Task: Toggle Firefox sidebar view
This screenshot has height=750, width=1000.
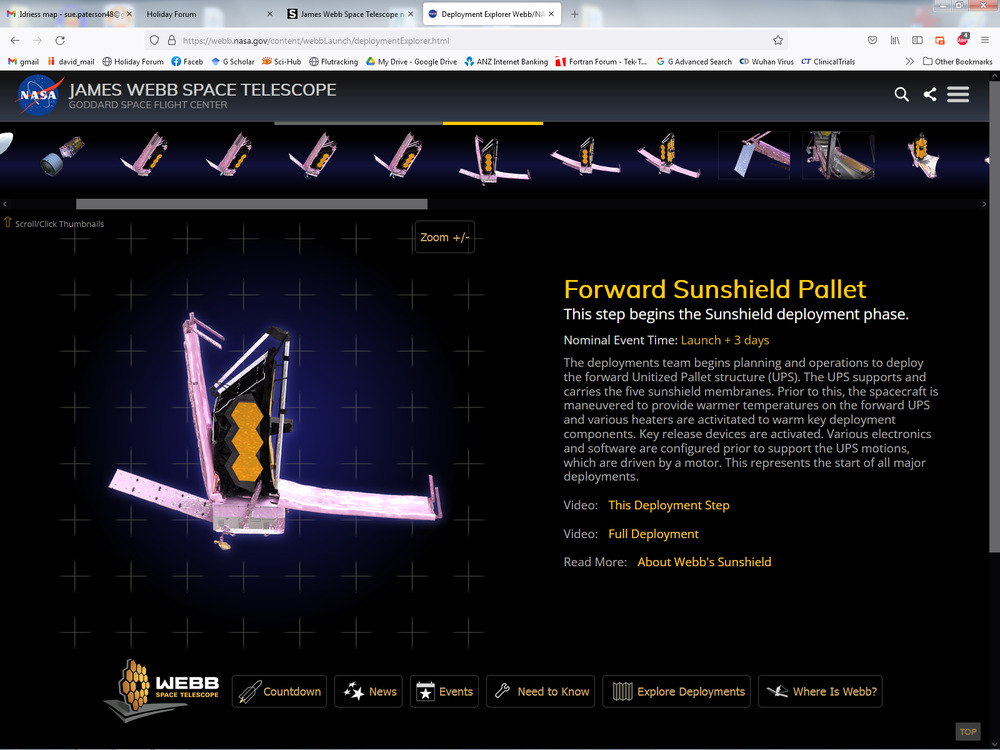Action: [x=918, y=40]
